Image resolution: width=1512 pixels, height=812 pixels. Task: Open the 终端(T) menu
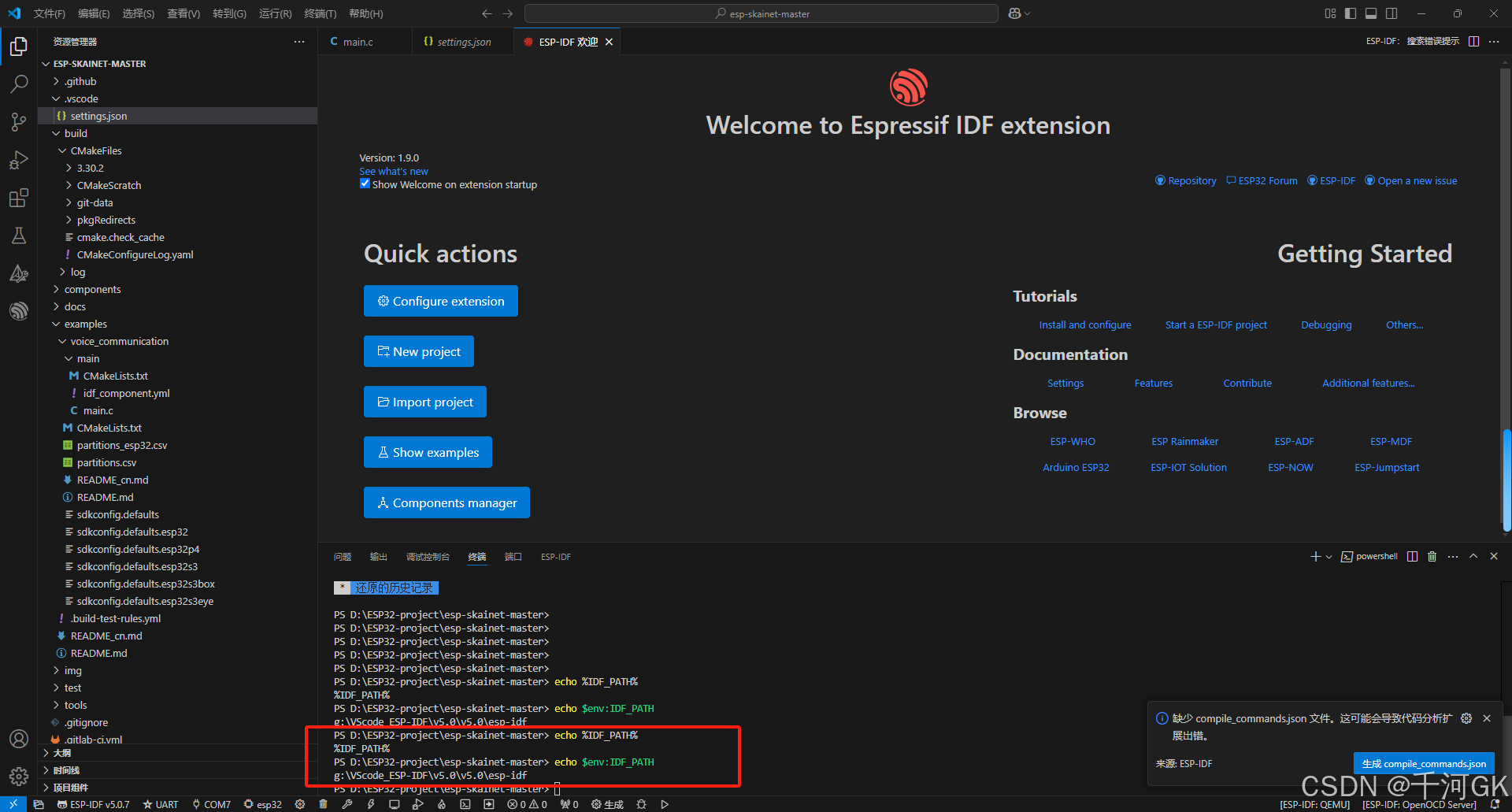321,13
